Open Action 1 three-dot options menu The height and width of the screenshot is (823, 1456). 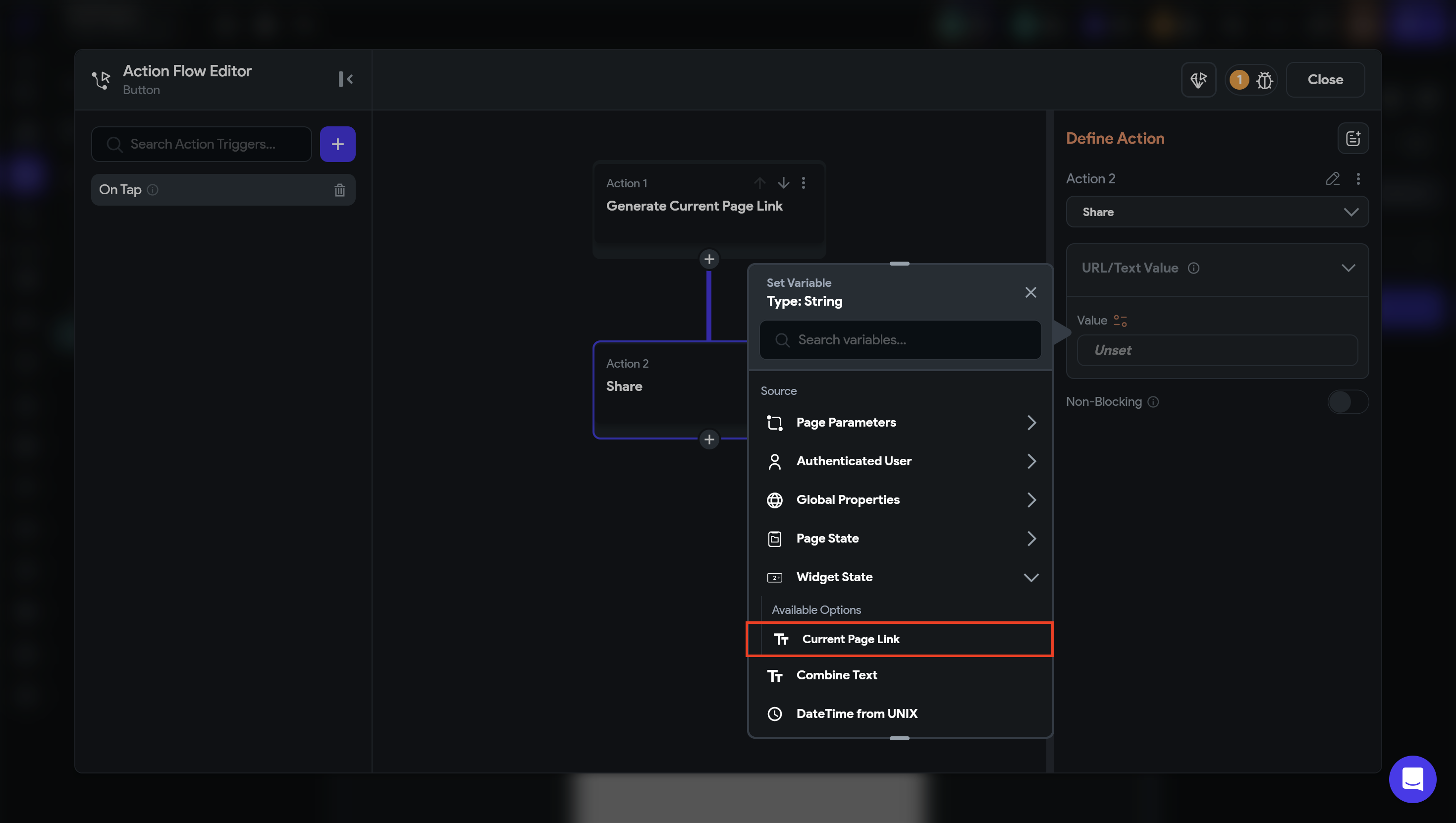coord(803,182)
